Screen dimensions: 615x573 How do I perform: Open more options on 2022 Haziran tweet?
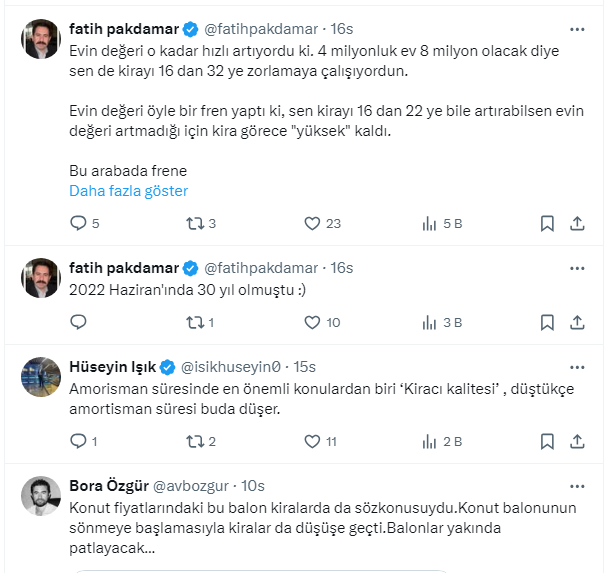pos(577,268)
